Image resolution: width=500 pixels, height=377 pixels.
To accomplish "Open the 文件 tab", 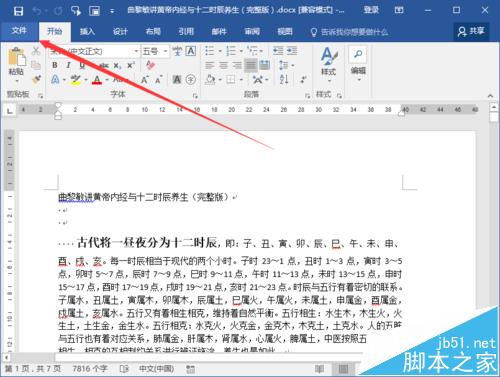I will coord(19,31).
